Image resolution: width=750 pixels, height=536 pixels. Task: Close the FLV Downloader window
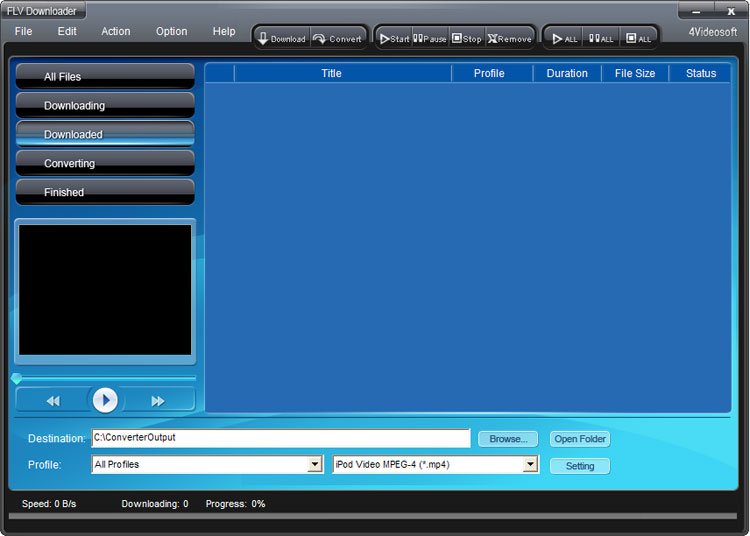pos(731,11)
